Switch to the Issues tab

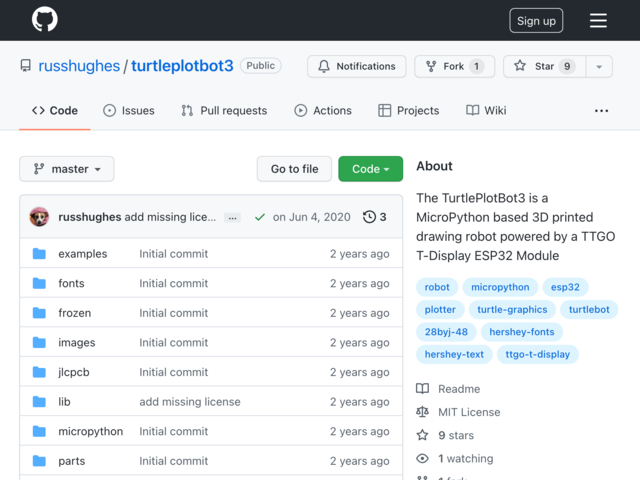[129, 111]
